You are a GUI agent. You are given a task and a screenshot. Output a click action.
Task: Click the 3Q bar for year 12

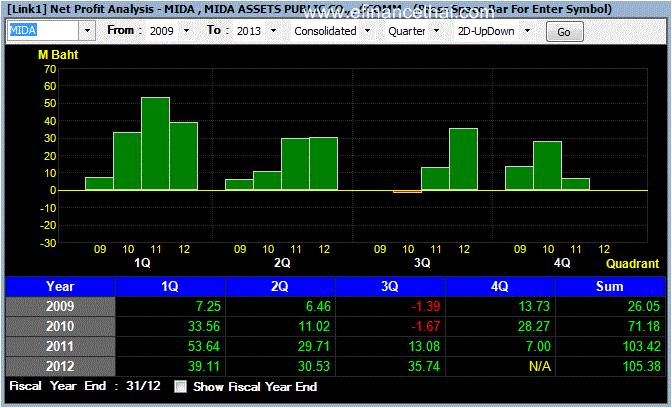coord(463,159)
